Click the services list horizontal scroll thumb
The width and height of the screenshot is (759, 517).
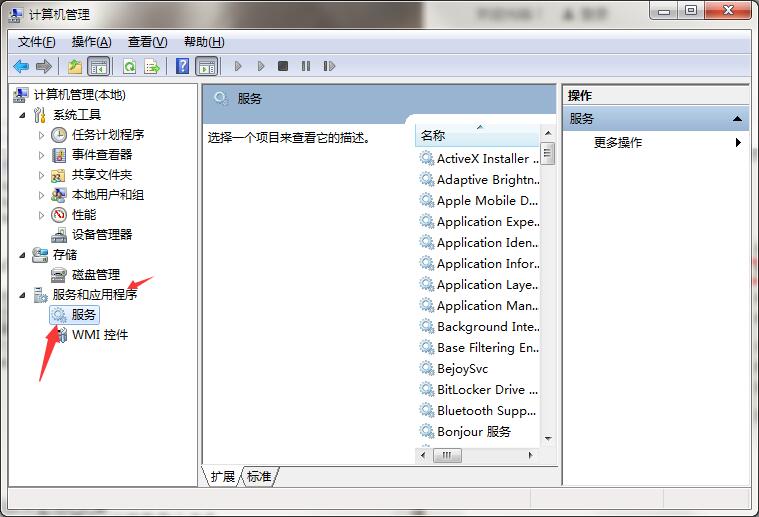[447, 455]
